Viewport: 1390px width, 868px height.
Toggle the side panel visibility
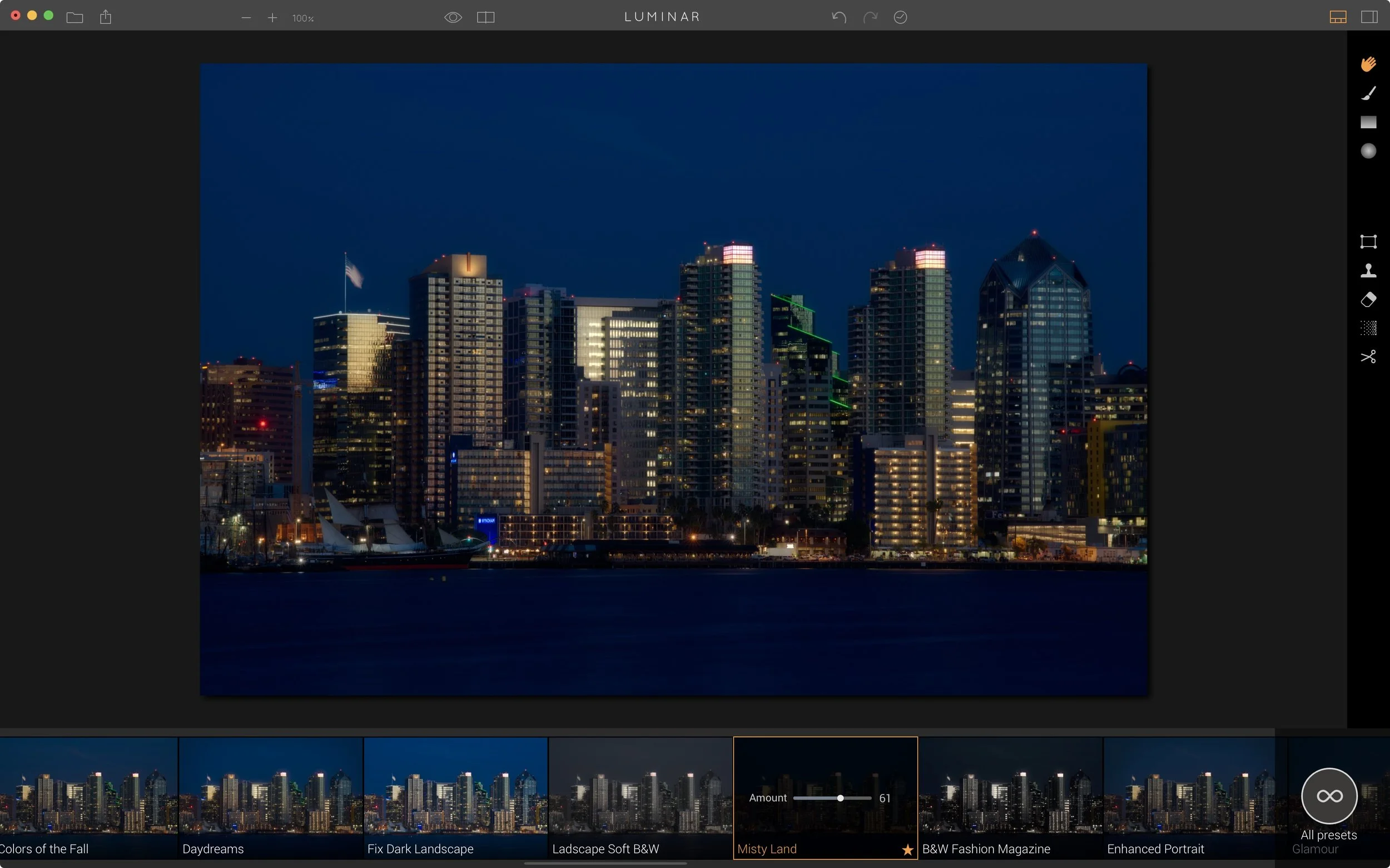pyautogui.click(x=1369, y=17)
